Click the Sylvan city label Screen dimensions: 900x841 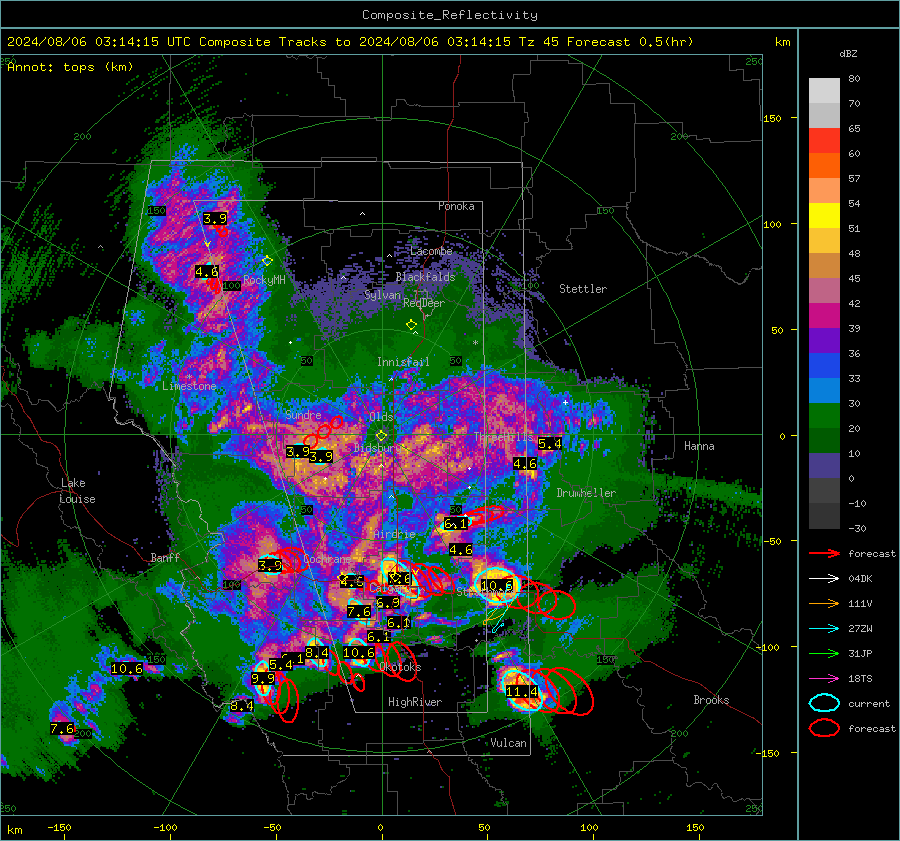(x=382, y=295)
